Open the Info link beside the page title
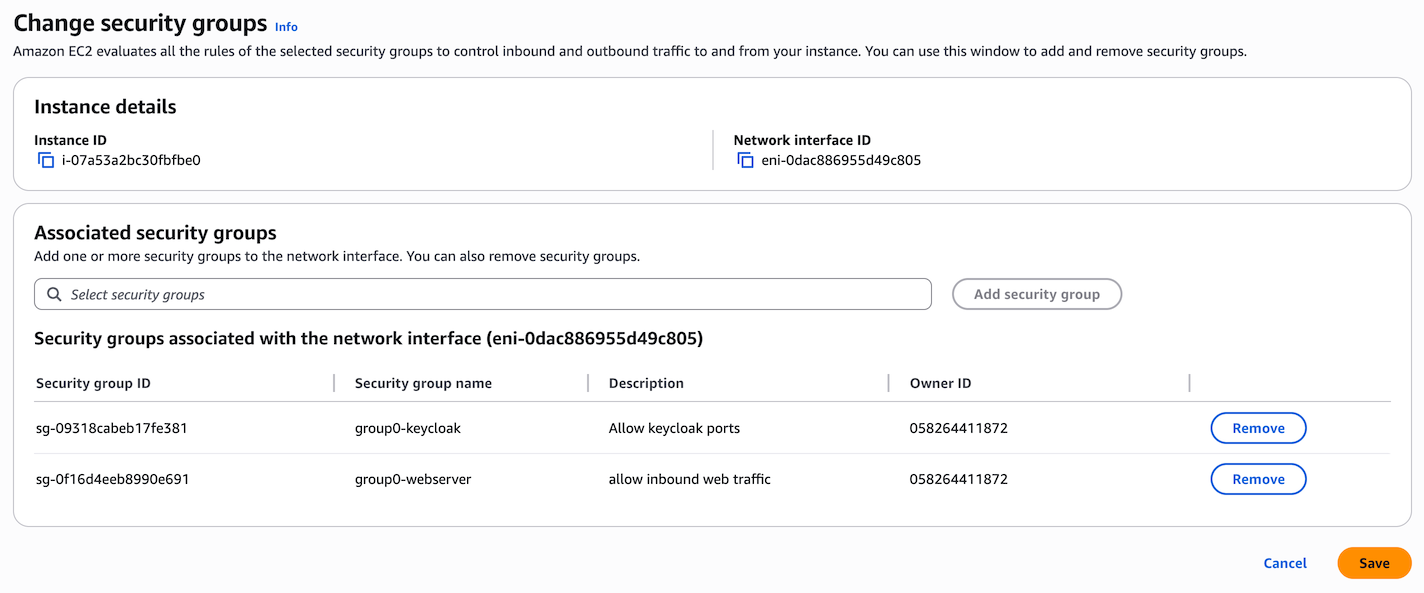 (286, 27)
